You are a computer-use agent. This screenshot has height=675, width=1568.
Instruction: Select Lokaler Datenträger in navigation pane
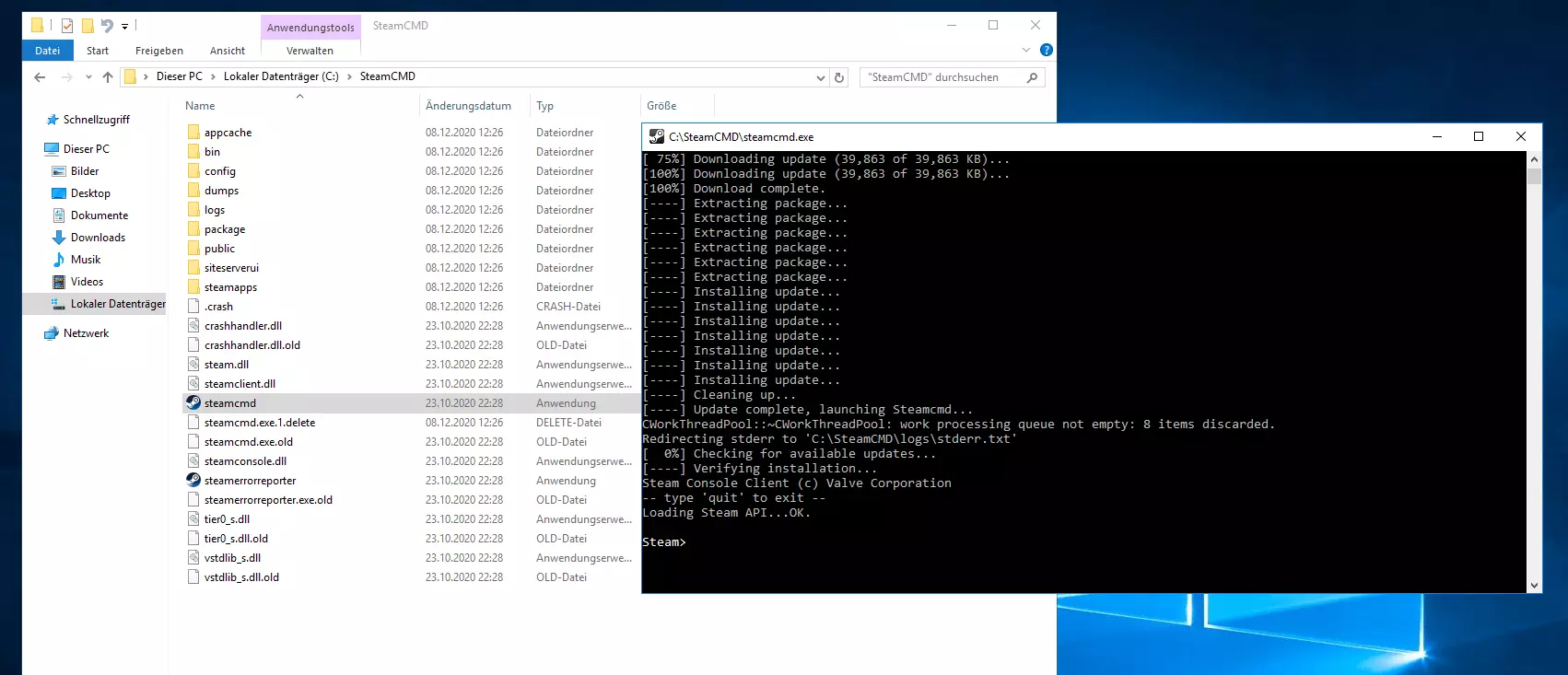pyautogui.click(x=118, y=303)
